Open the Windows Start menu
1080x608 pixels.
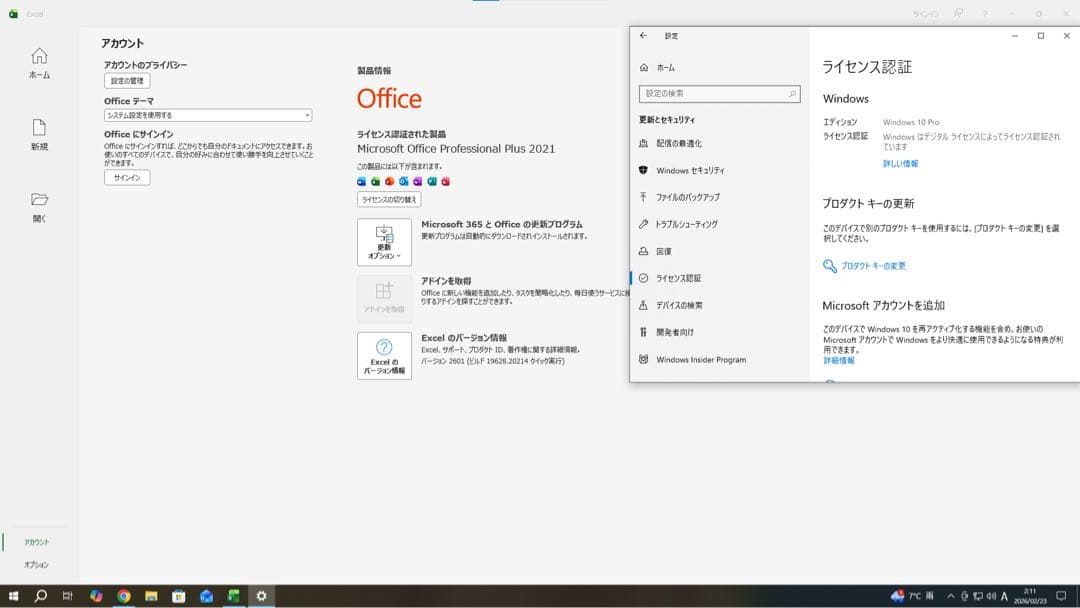tap(13, 596)
